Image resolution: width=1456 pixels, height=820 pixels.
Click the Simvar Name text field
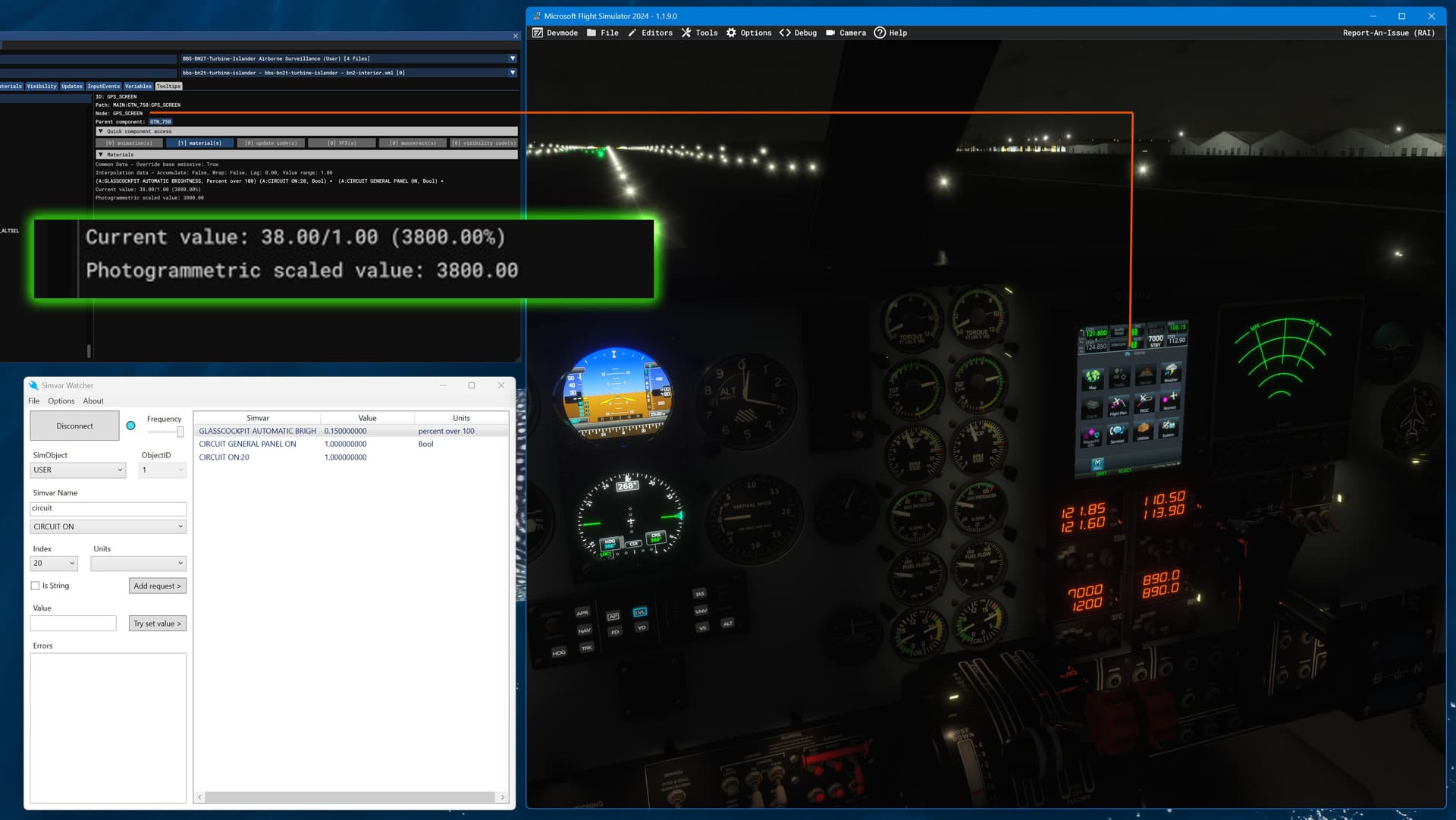(x=108, y=508)
